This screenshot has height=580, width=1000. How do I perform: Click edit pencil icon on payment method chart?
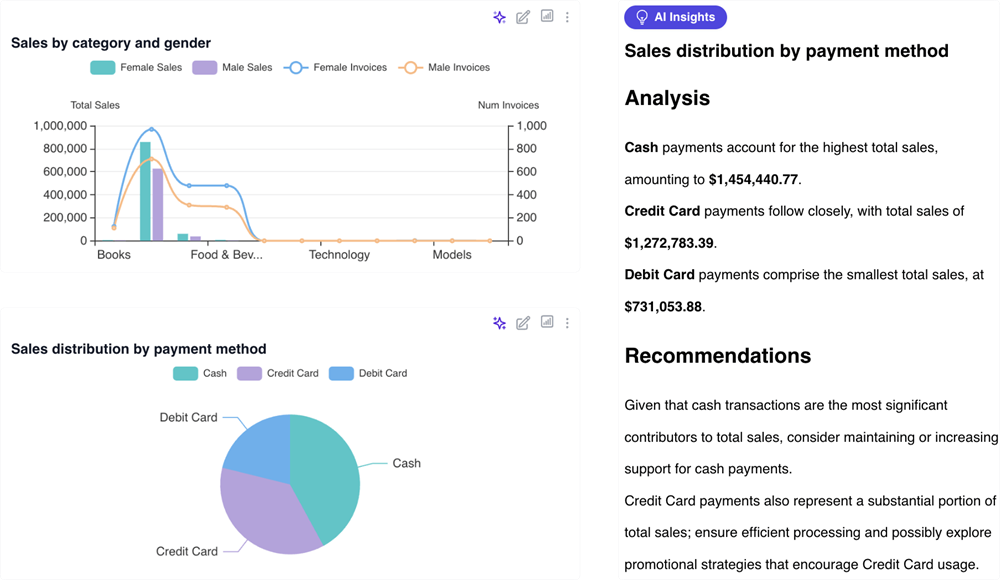pos(523,323)
